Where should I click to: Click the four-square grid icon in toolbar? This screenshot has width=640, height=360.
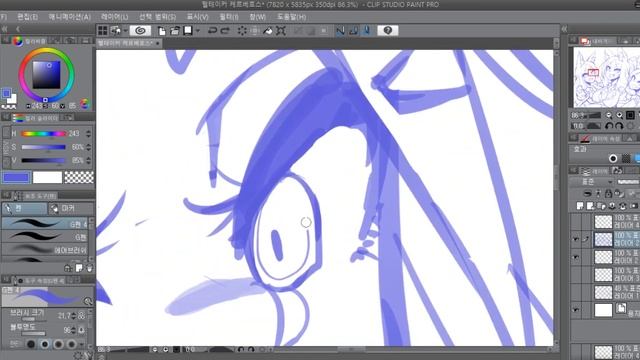(102, 31)
